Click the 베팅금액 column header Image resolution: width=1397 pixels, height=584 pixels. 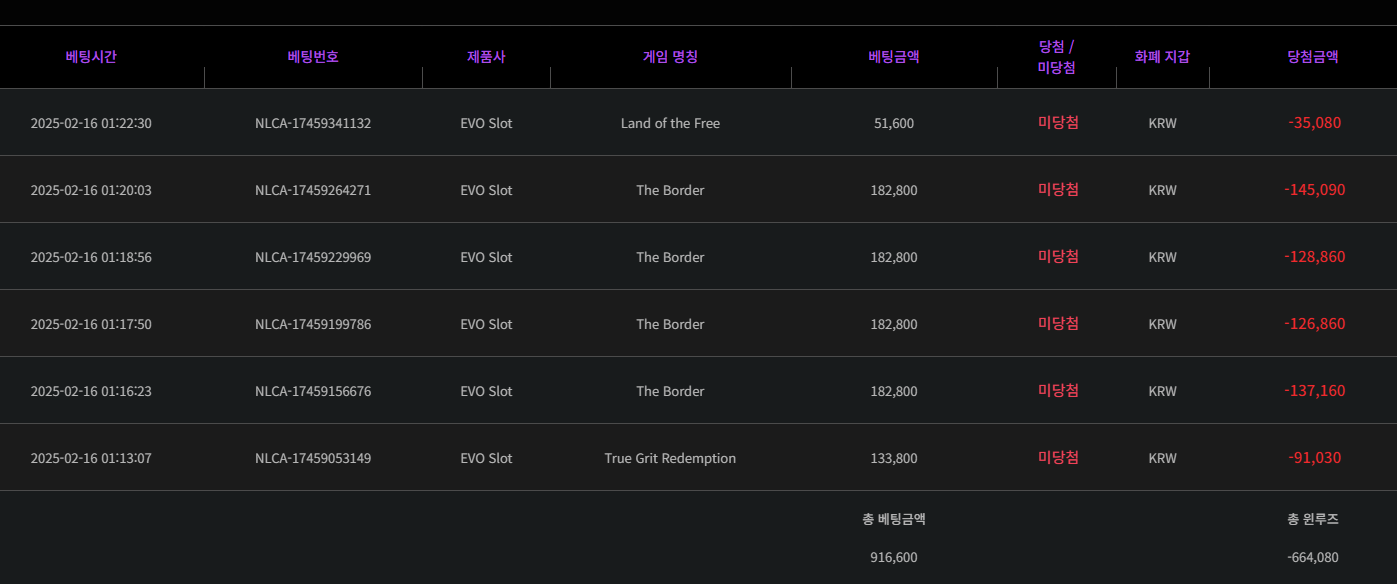[x=894, y=57]
